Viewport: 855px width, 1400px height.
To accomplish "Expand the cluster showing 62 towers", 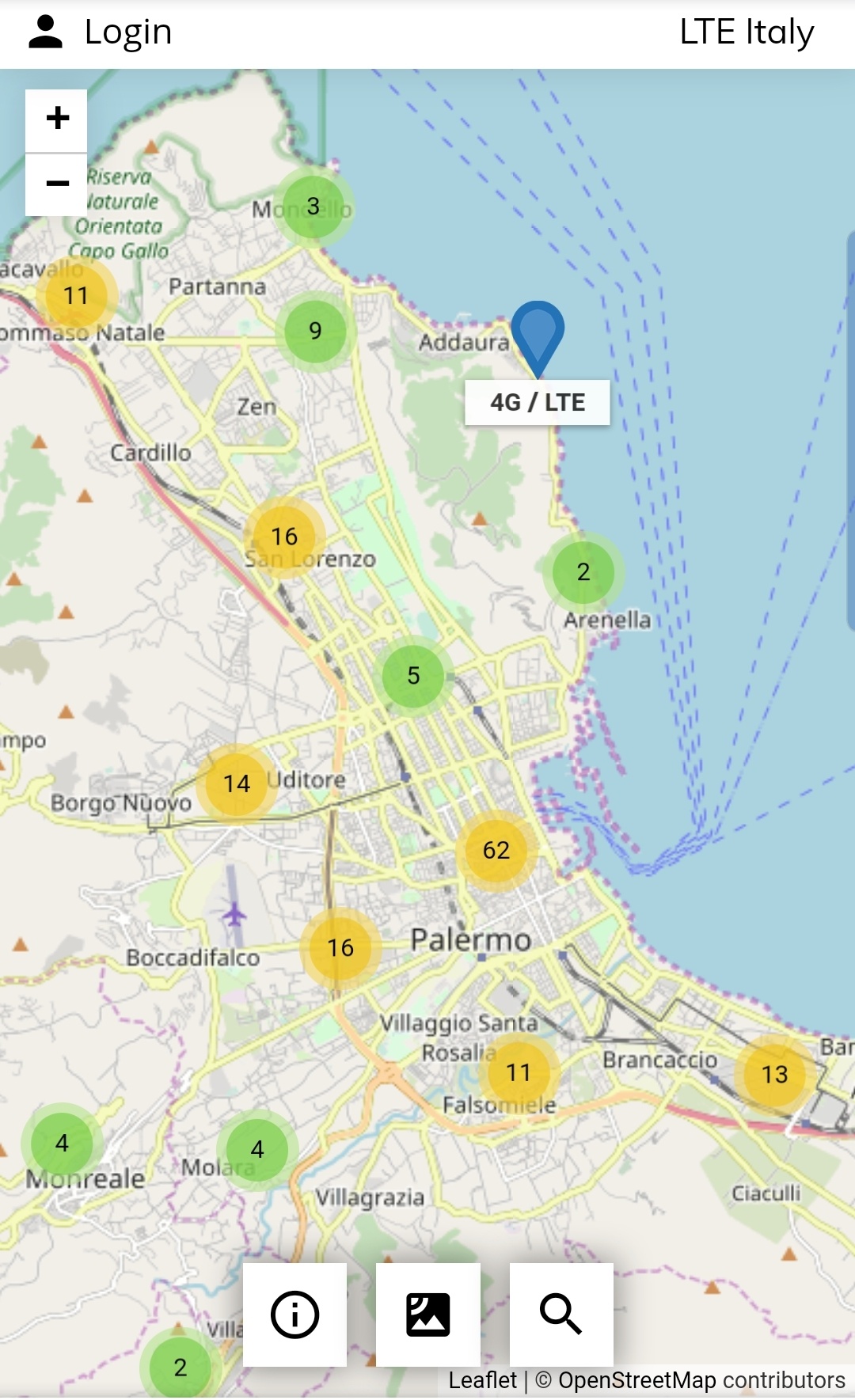I will point(496,850).
